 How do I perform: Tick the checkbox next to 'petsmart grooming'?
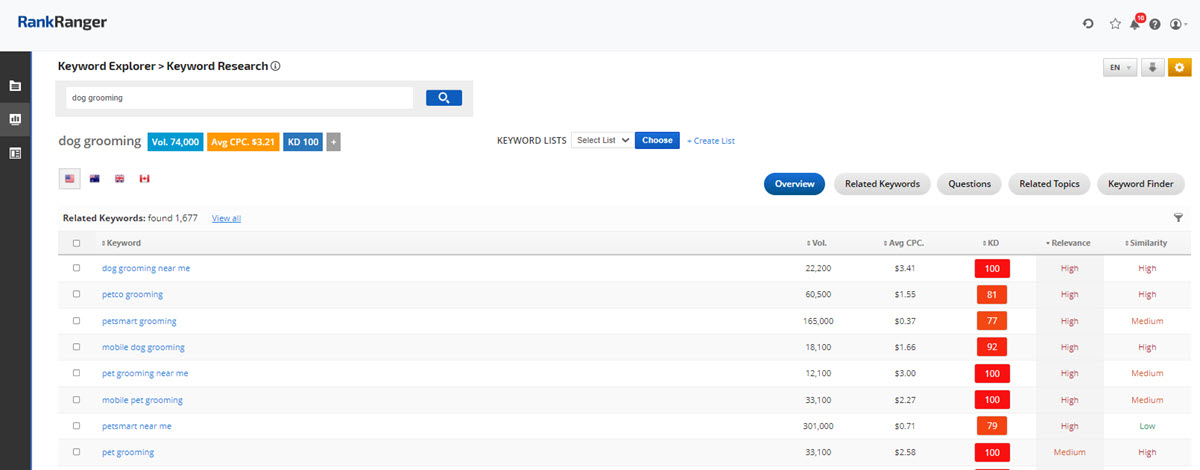(77, 321)
